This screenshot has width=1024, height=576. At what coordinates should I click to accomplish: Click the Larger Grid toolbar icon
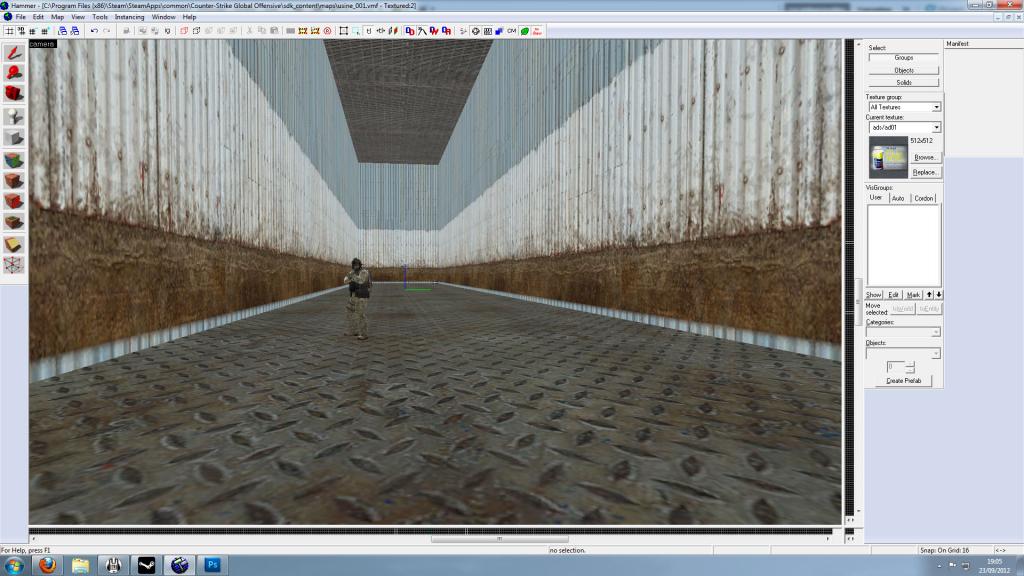coord(44,31)
